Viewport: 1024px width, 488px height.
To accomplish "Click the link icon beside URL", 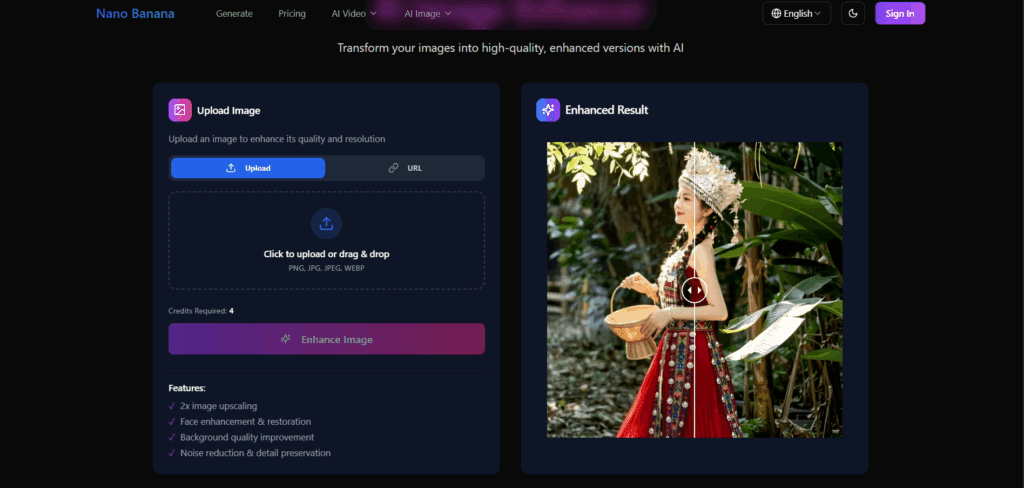I will tap(393, 168).
